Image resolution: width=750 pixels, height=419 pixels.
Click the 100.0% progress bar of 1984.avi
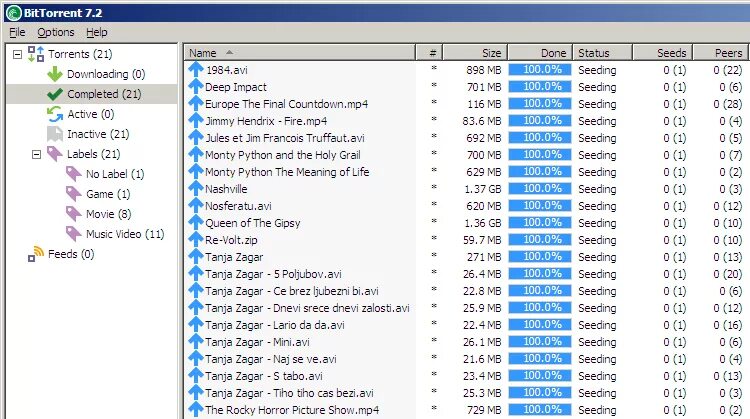click(x=540, y=69)
